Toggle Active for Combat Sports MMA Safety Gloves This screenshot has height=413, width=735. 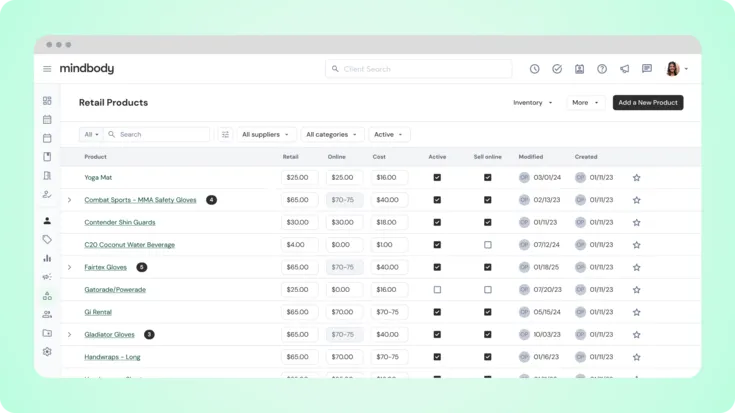click(437, 200)
